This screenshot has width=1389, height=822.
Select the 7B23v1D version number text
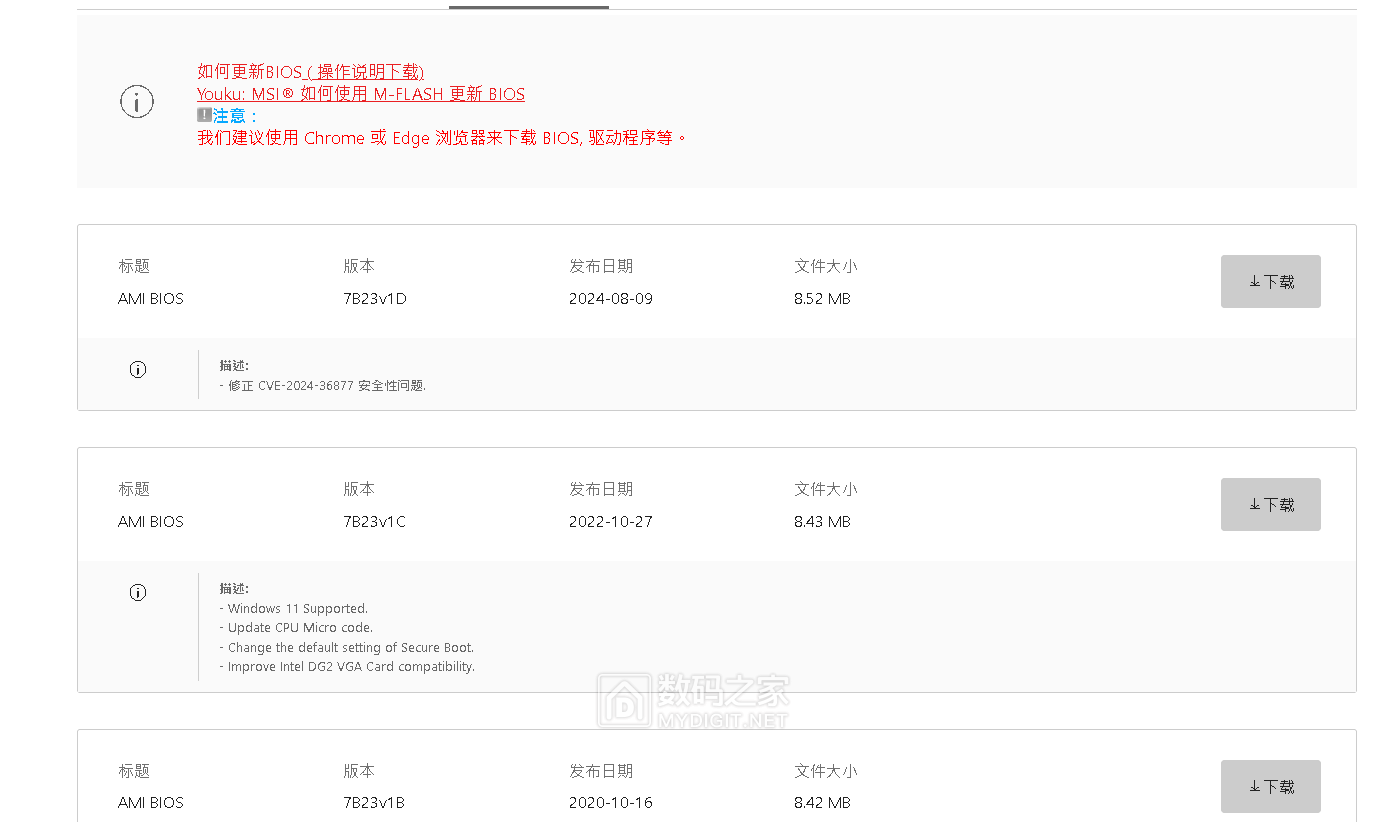click(x=374, y=299)
